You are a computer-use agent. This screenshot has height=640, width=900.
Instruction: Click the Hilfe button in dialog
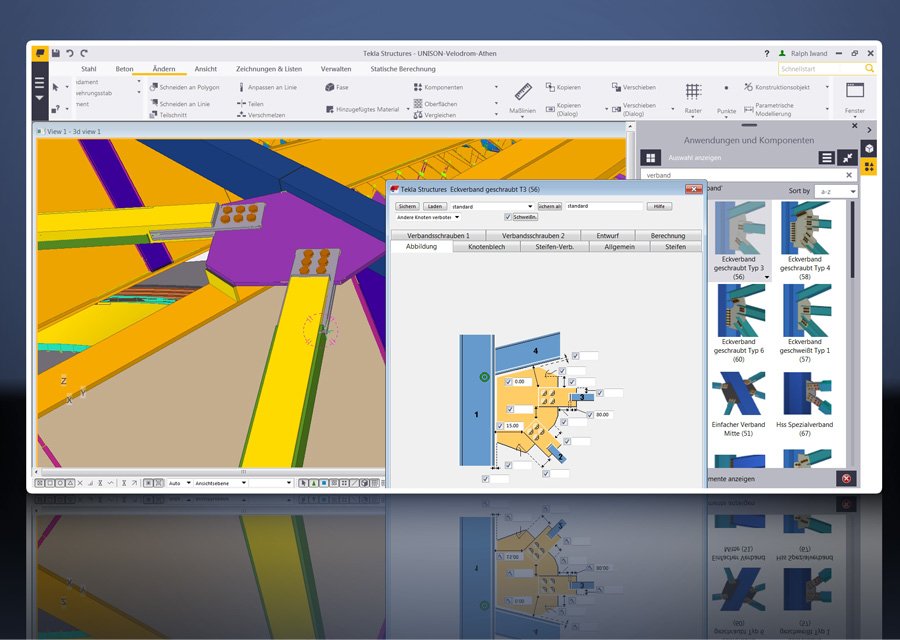[659, 206]
